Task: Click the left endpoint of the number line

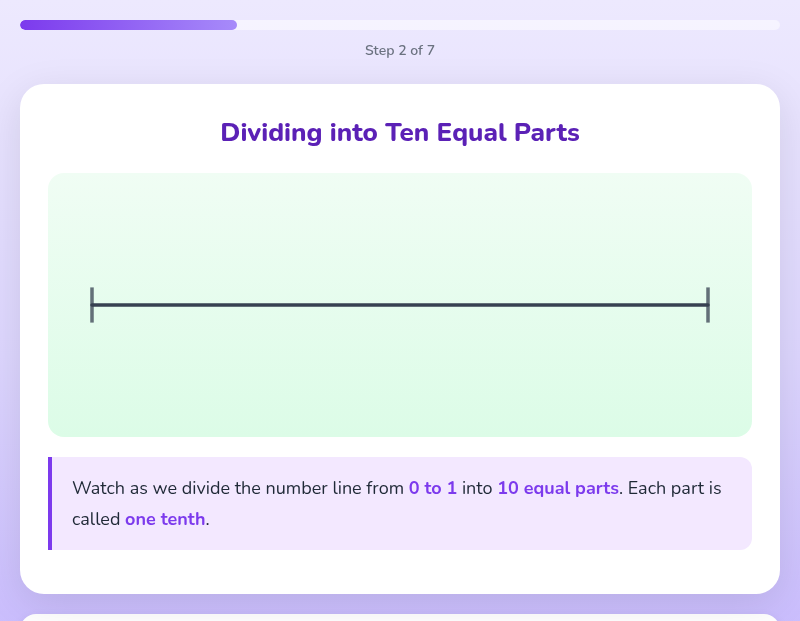Action: [x=92, y=305]
